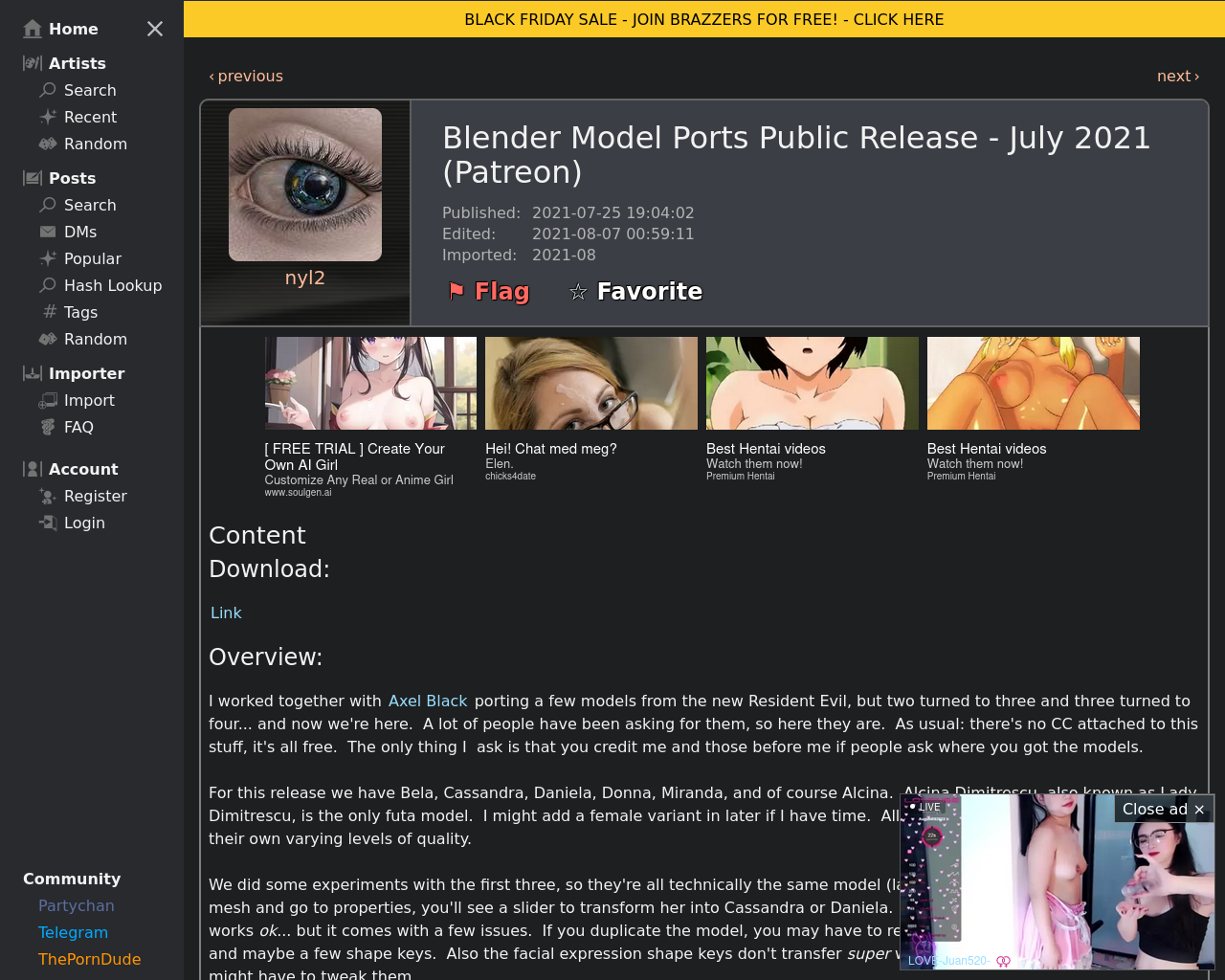Click the Register user icon
The height and width of the screenshot is (980, 1225).
tap(48, 496)
